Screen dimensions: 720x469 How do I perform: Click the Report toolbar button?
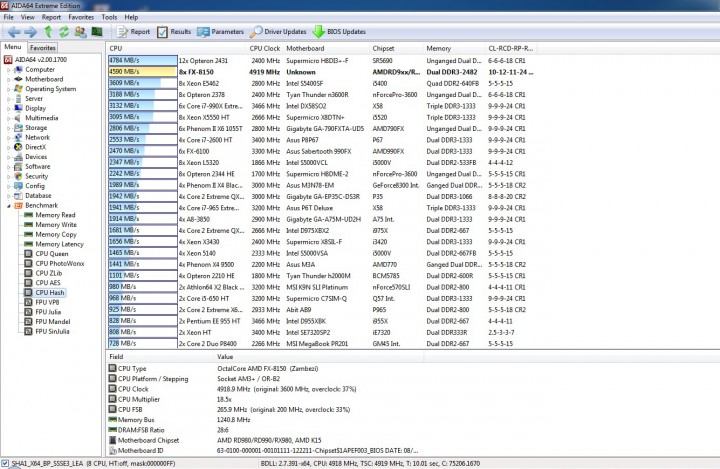tap(134, 32)
